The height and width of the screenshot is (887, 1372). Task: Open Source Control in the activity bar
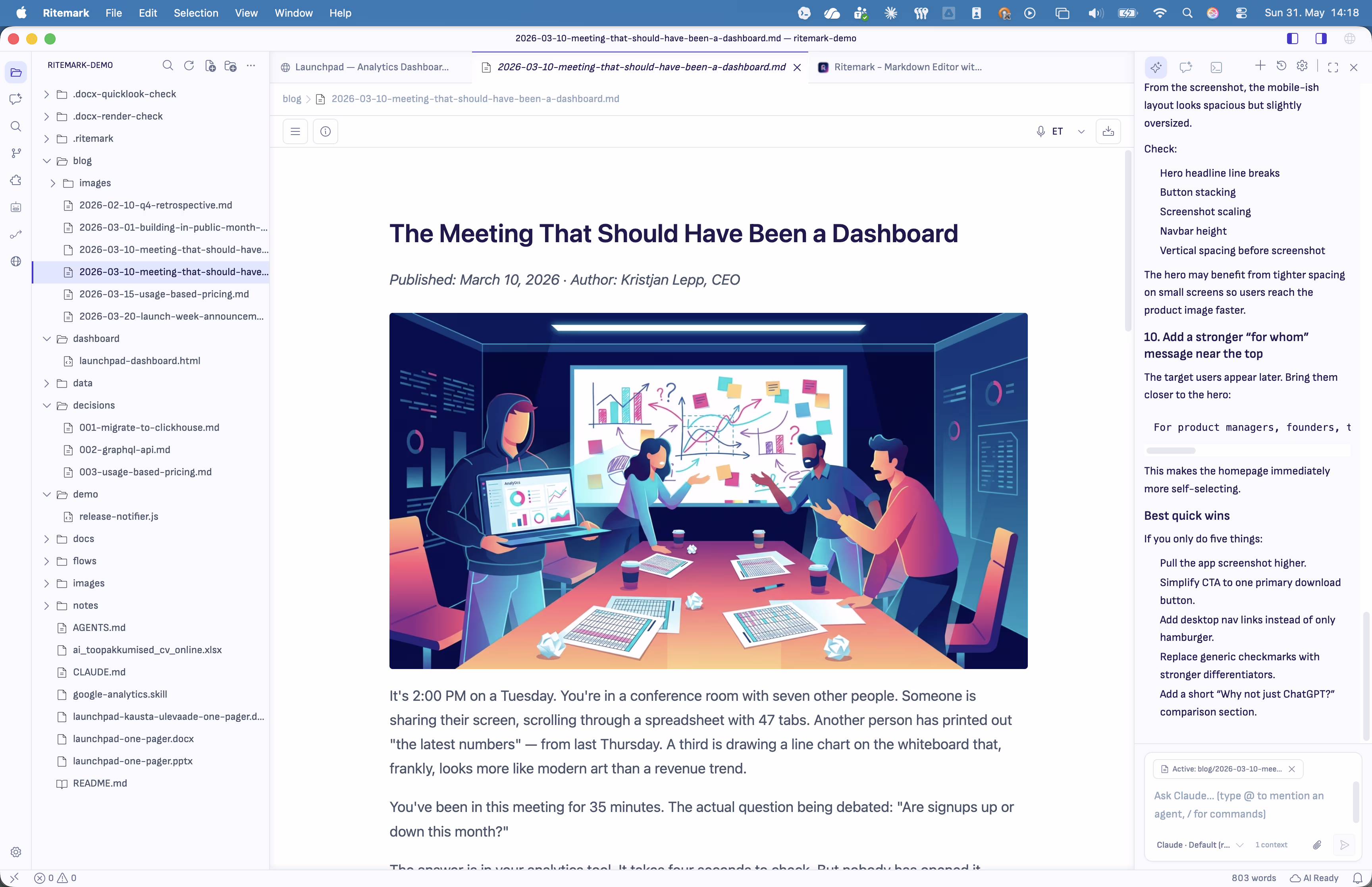[x=16, y=153]
